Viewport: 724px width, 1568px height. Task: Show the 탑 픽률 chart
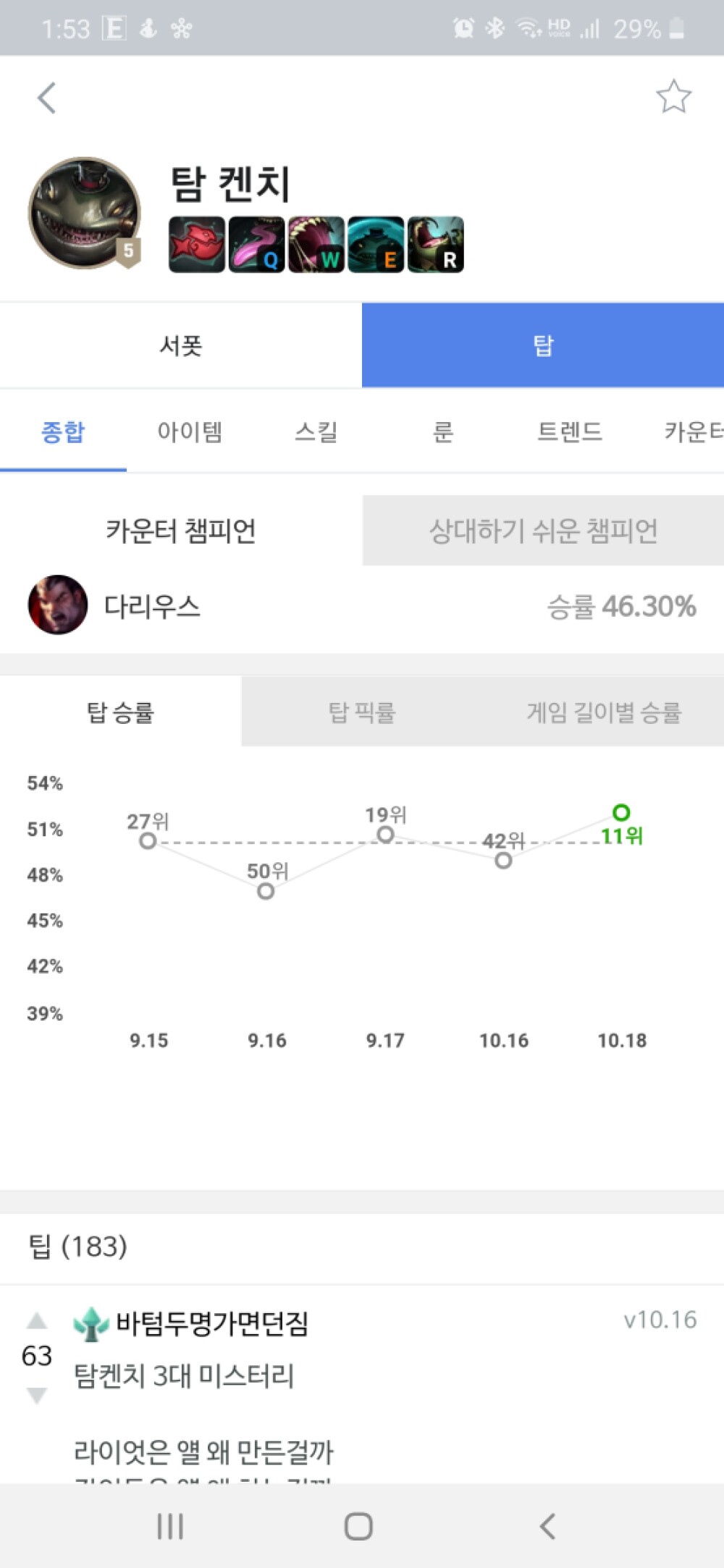362,712
